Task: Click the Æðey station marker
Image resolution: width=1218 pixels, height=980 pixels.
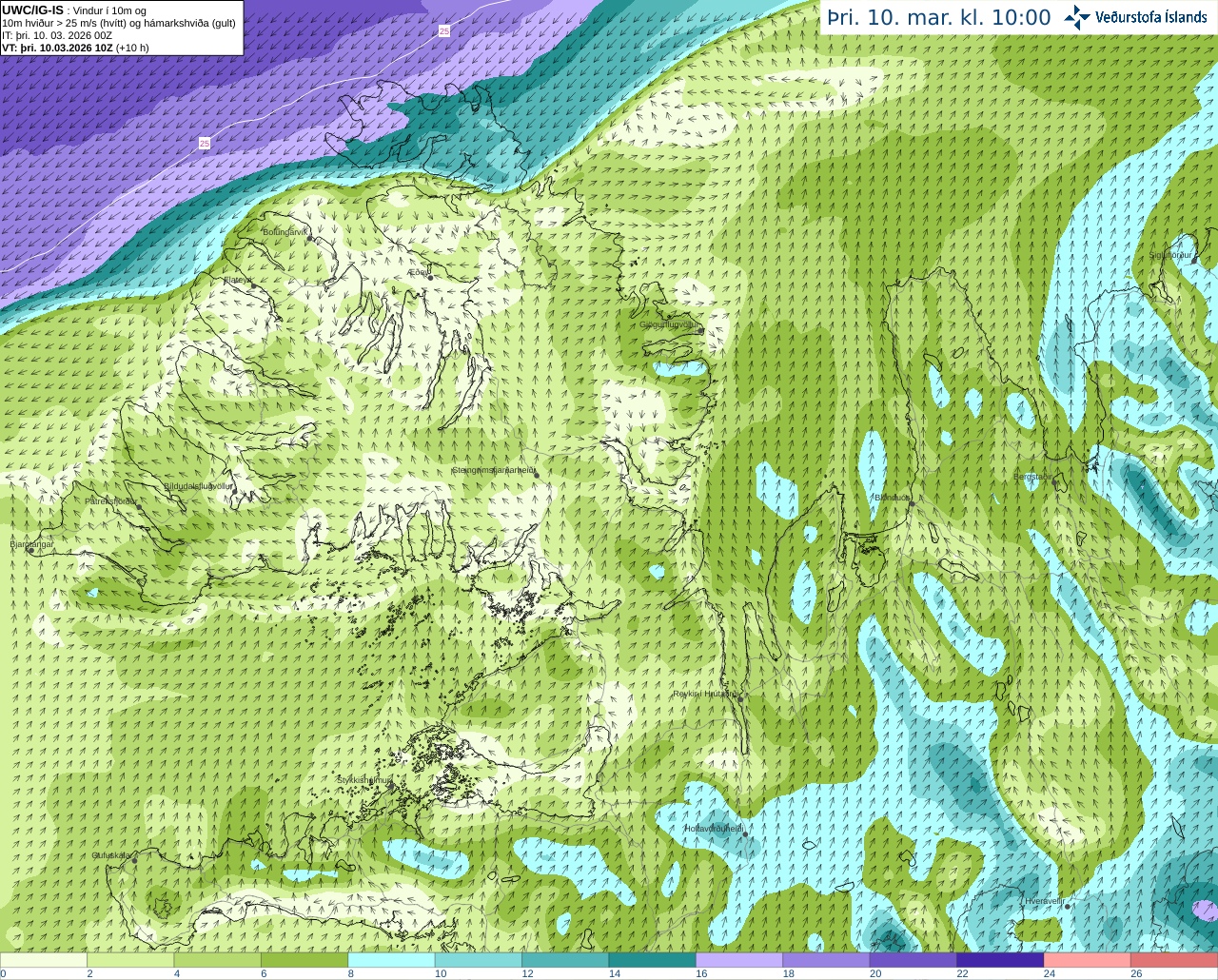Action: [x=430, y=278]
